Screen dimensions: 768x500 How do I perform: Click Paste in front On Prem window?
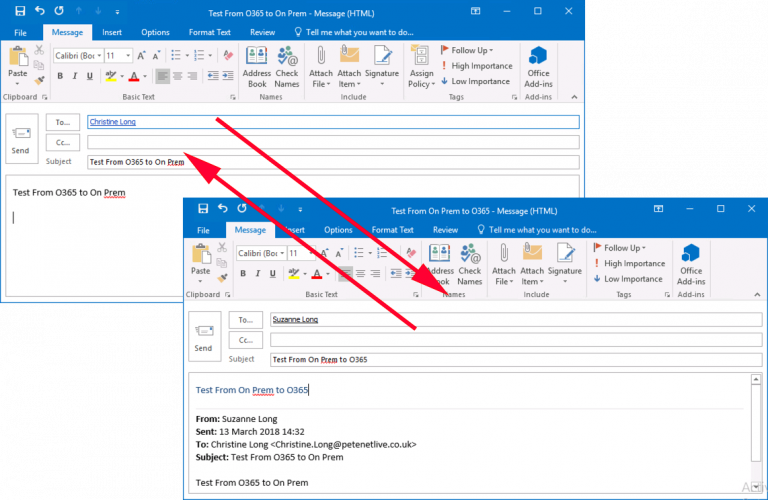coord(200,263)
